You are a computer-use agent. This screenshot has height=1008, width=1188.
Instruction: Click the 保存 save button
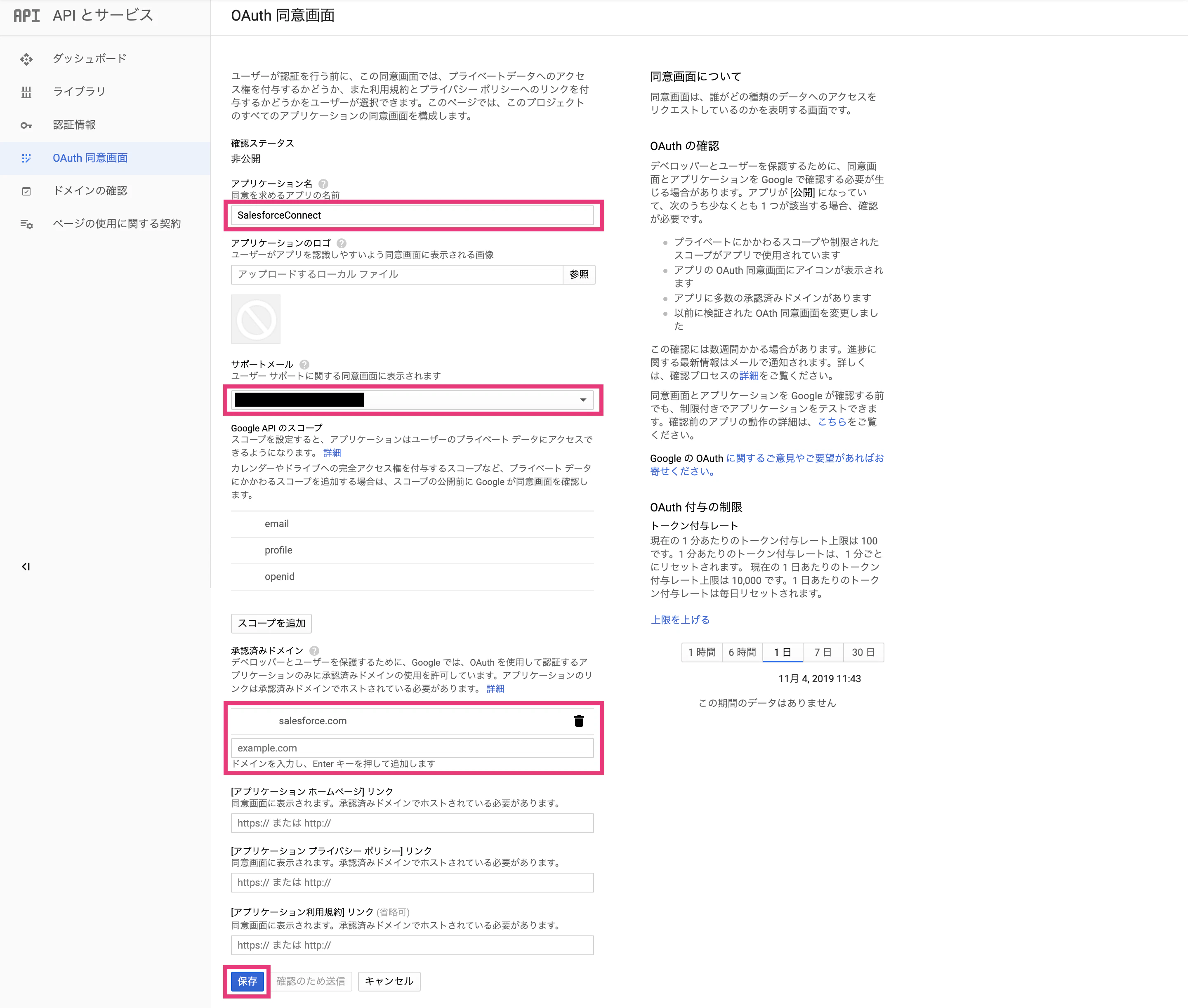tap(247, 980)
